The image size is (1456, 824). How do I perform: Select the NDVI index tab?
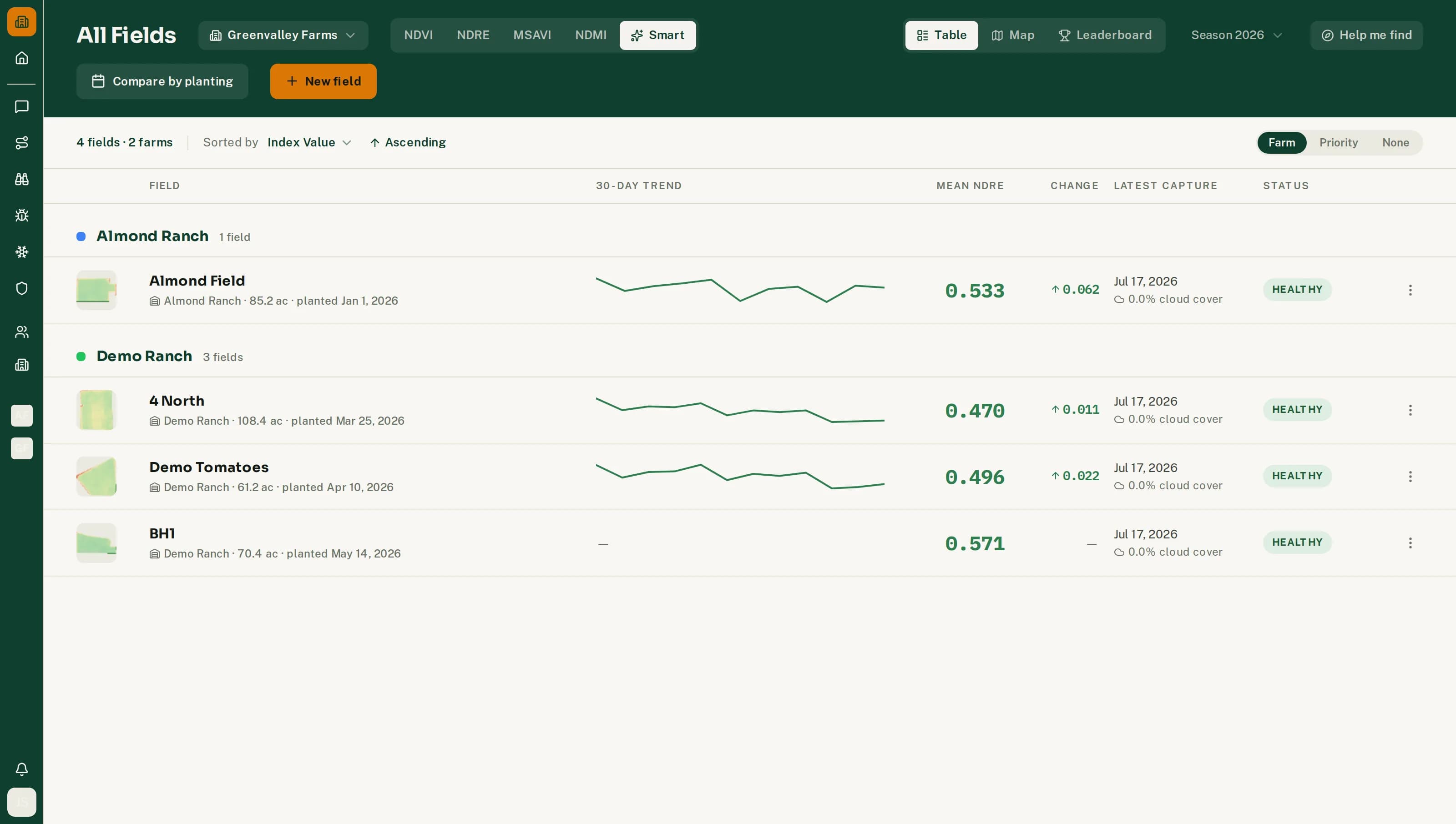[418, 35]
